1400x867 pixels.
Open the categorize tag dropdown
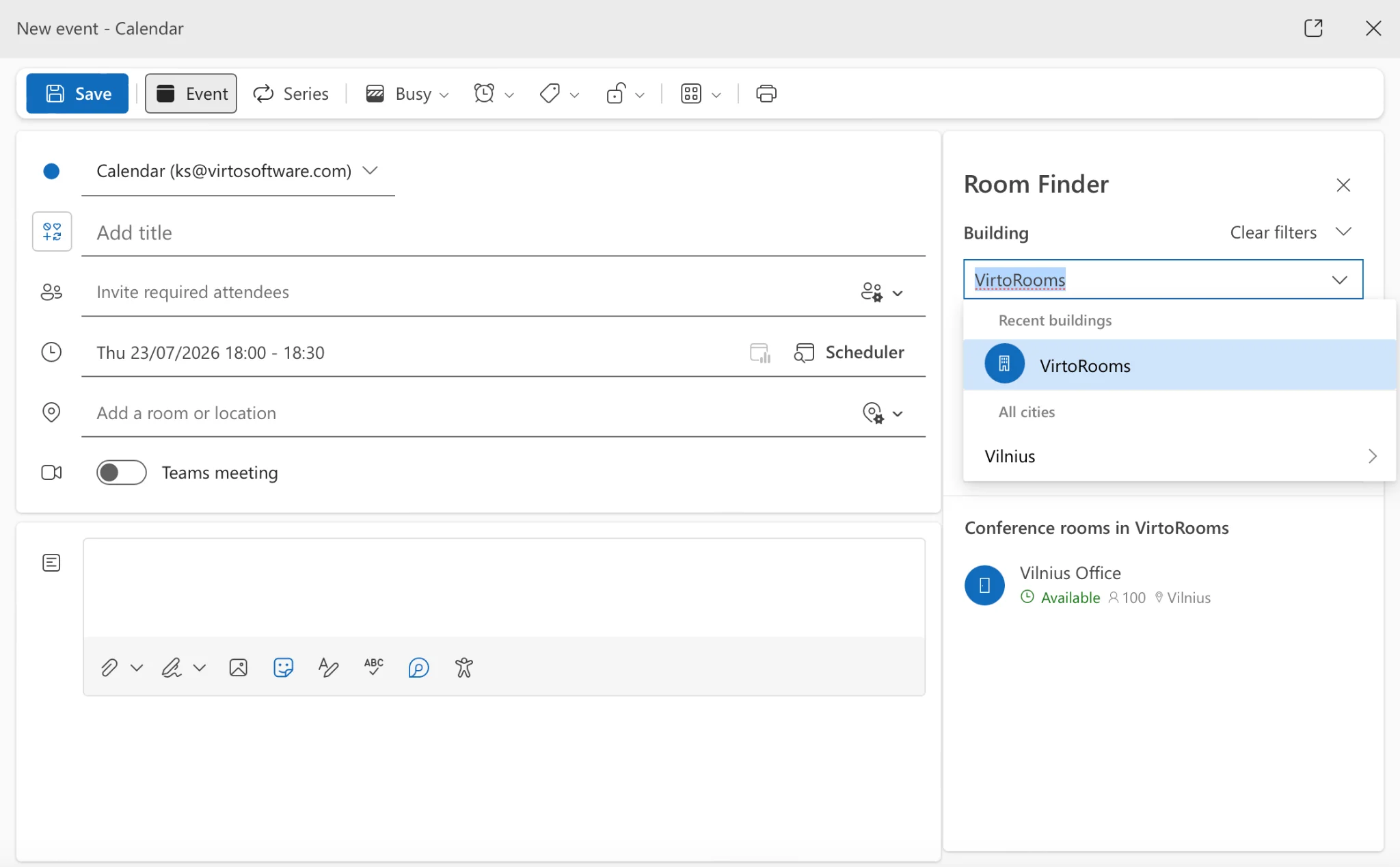tap(559, 94)
